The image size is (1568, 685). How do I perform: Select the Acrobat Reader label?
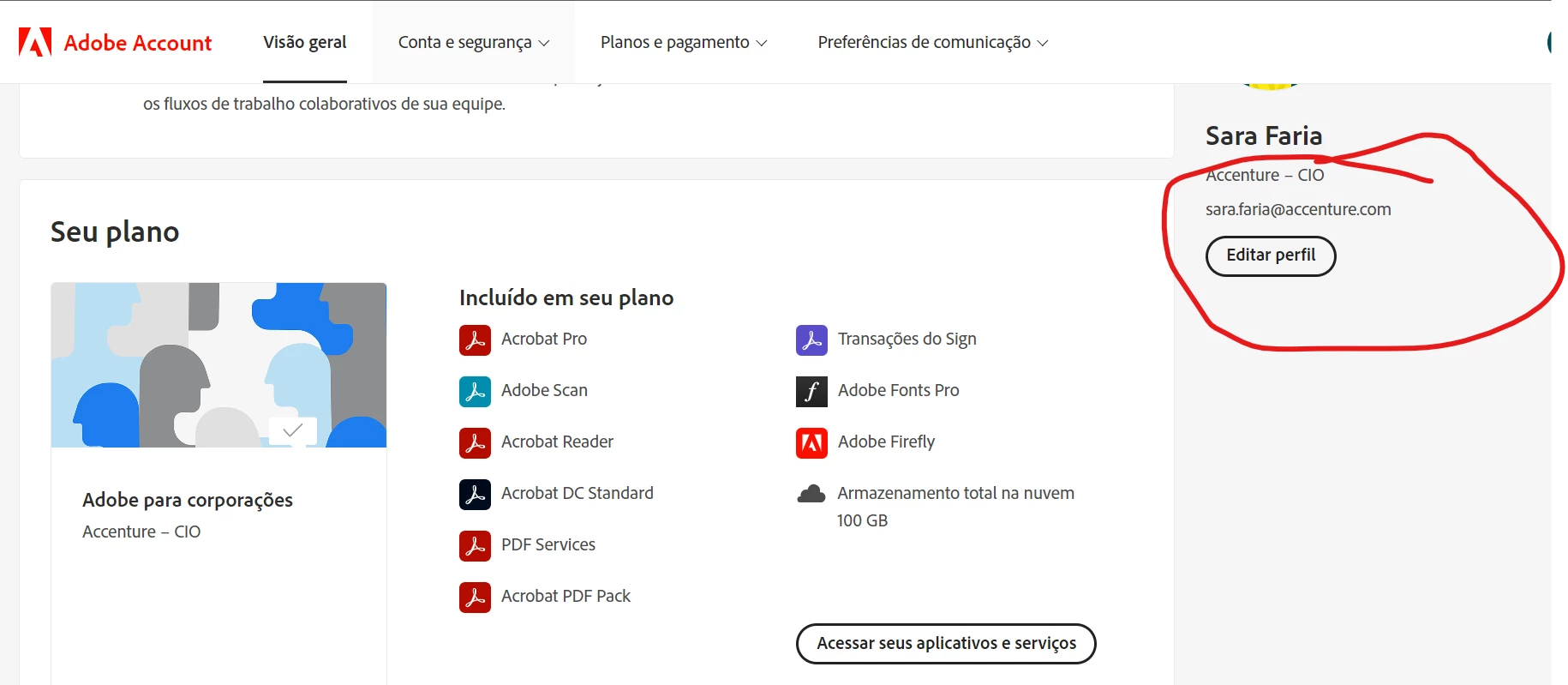[557, 442]
